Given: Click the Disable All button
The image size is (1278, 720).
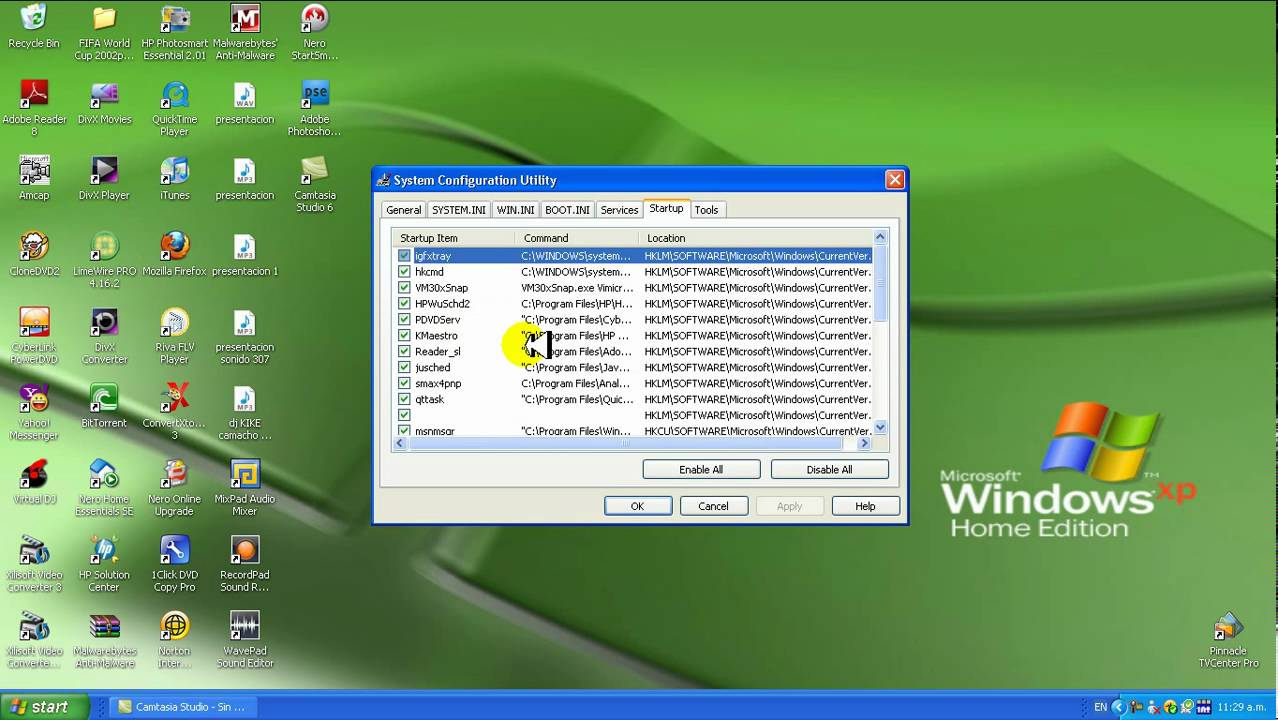Looking at the screenshot, I should [829, 470].
